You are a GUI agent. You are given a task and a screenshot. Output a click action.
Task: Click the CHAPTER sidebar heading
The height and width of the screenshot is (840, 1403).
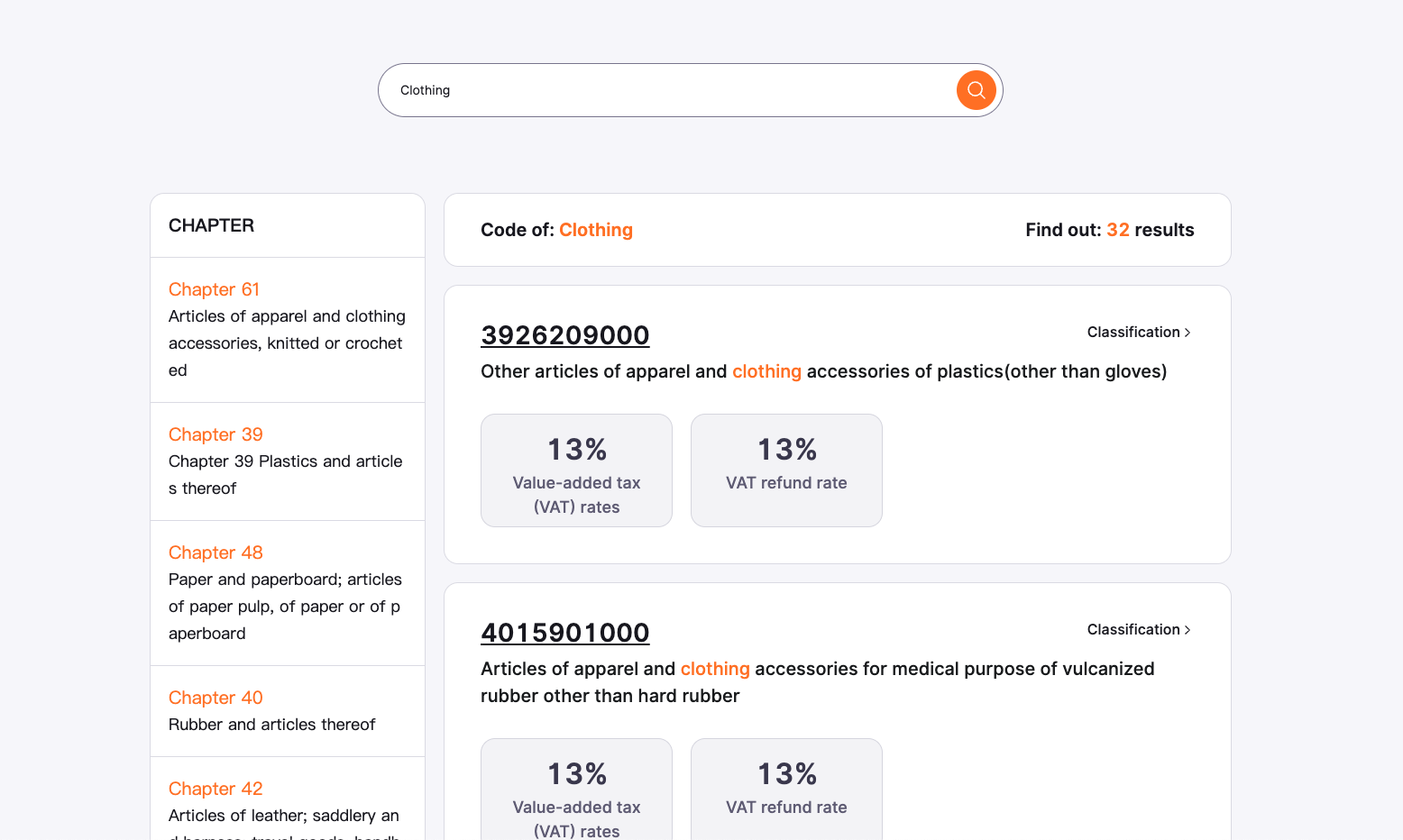pos(211,225)
